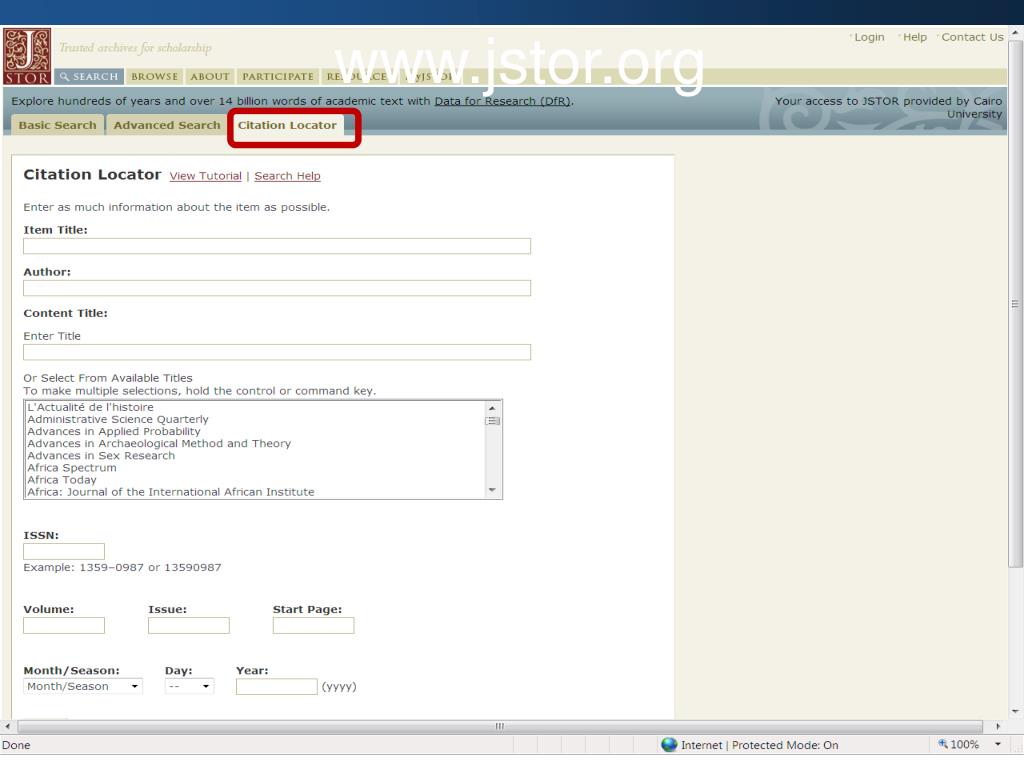Open the Day dropdown
This screenshot has height=768, width=1024.
point(189,686)
